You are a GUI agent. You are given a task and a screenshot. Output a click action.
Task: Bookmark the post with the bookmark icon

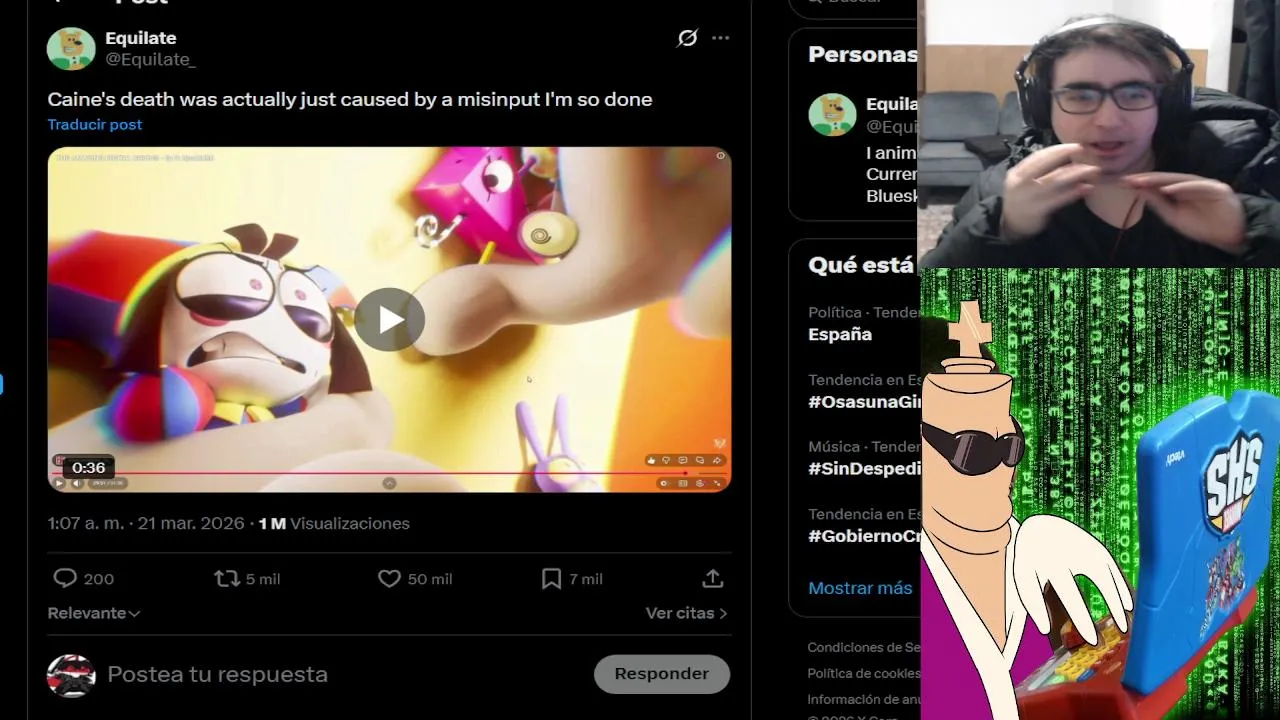(x=551, y=578)
